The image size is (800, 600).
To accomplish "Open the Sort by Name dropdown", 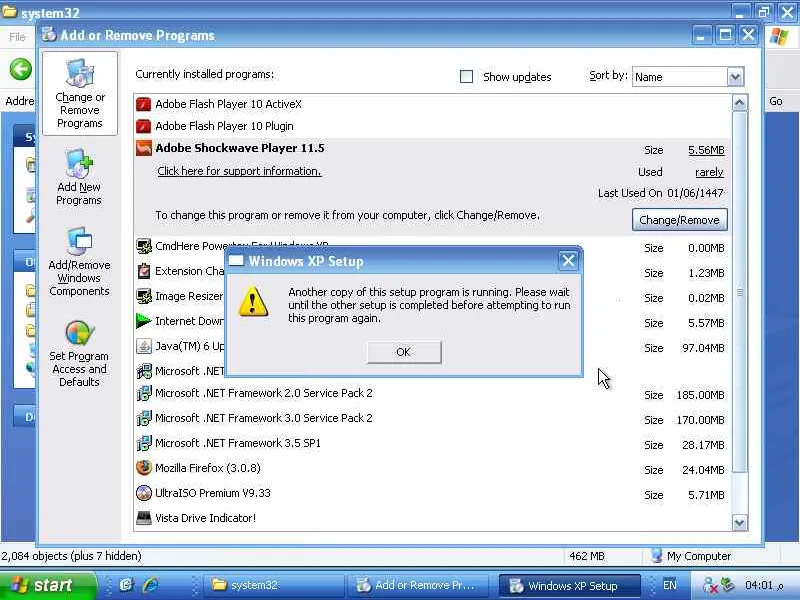I will click(735, 77).
